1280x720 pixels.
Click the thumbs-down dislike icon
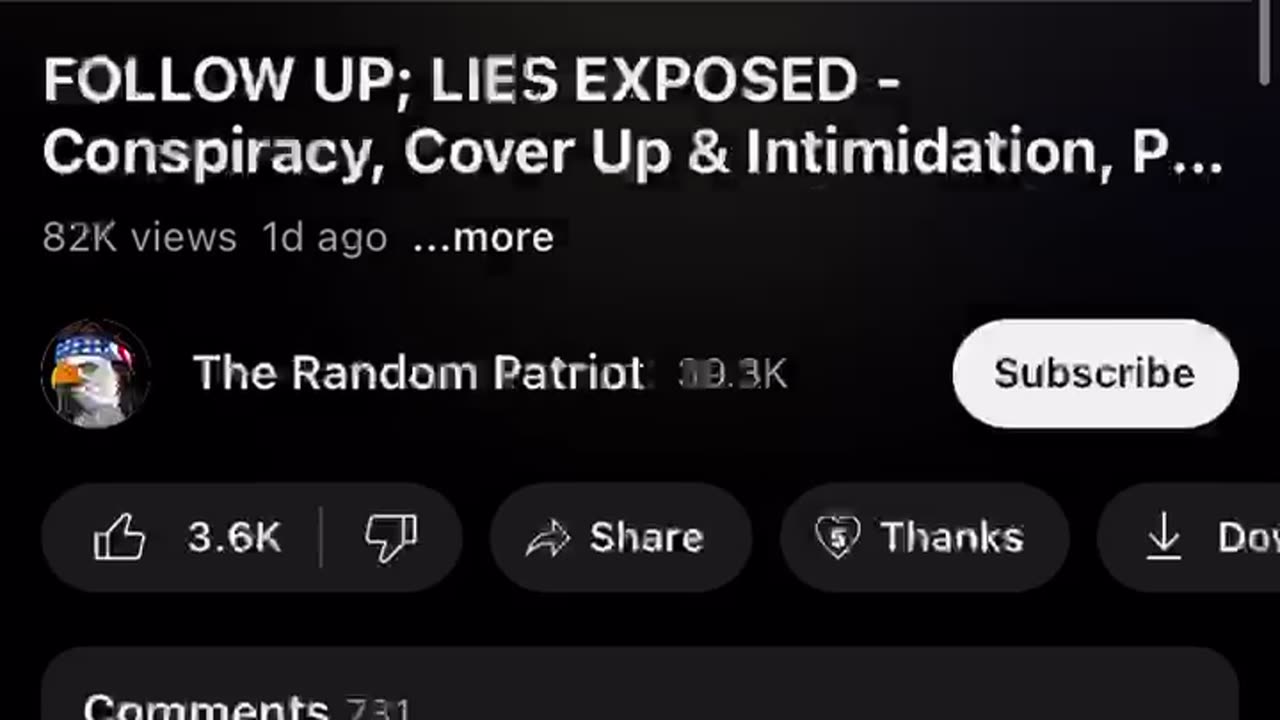click(391, 538)
